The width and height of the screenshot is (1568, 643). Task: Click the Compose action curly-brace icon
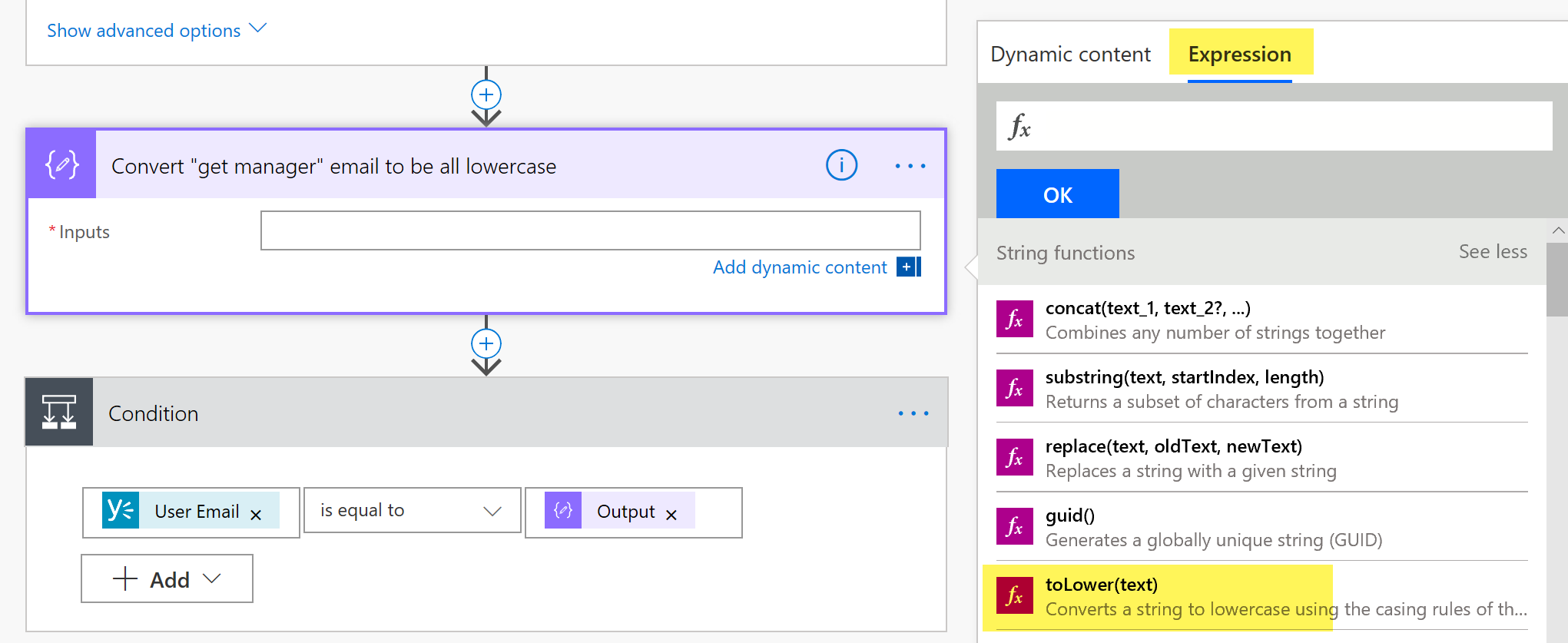pyautogui.click(x=62, y=164)
